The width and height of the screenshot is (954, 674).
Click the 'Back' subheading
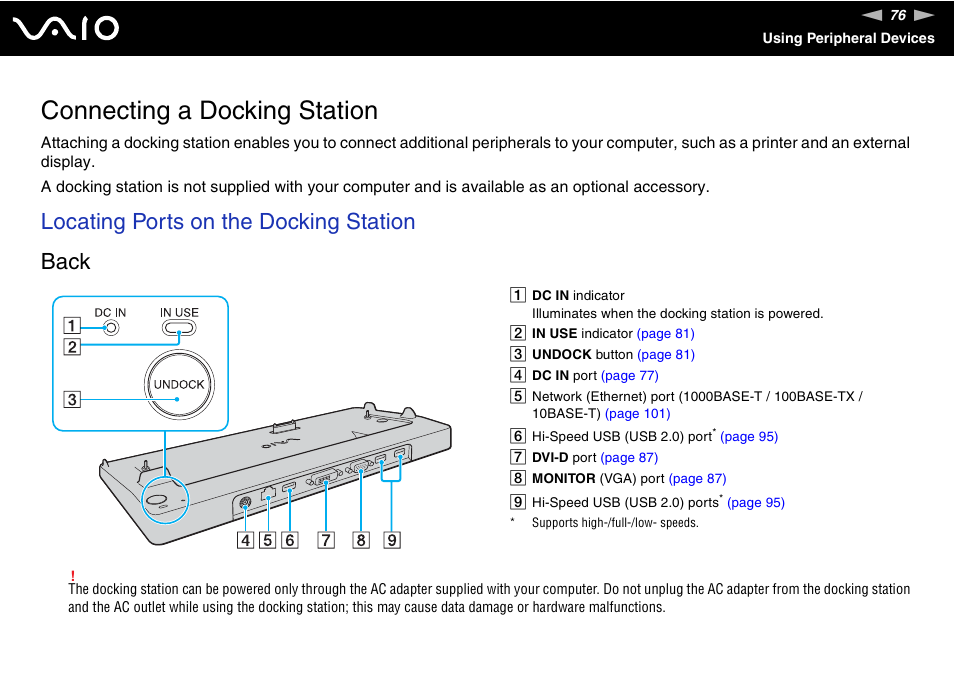(x=65, y=262)
